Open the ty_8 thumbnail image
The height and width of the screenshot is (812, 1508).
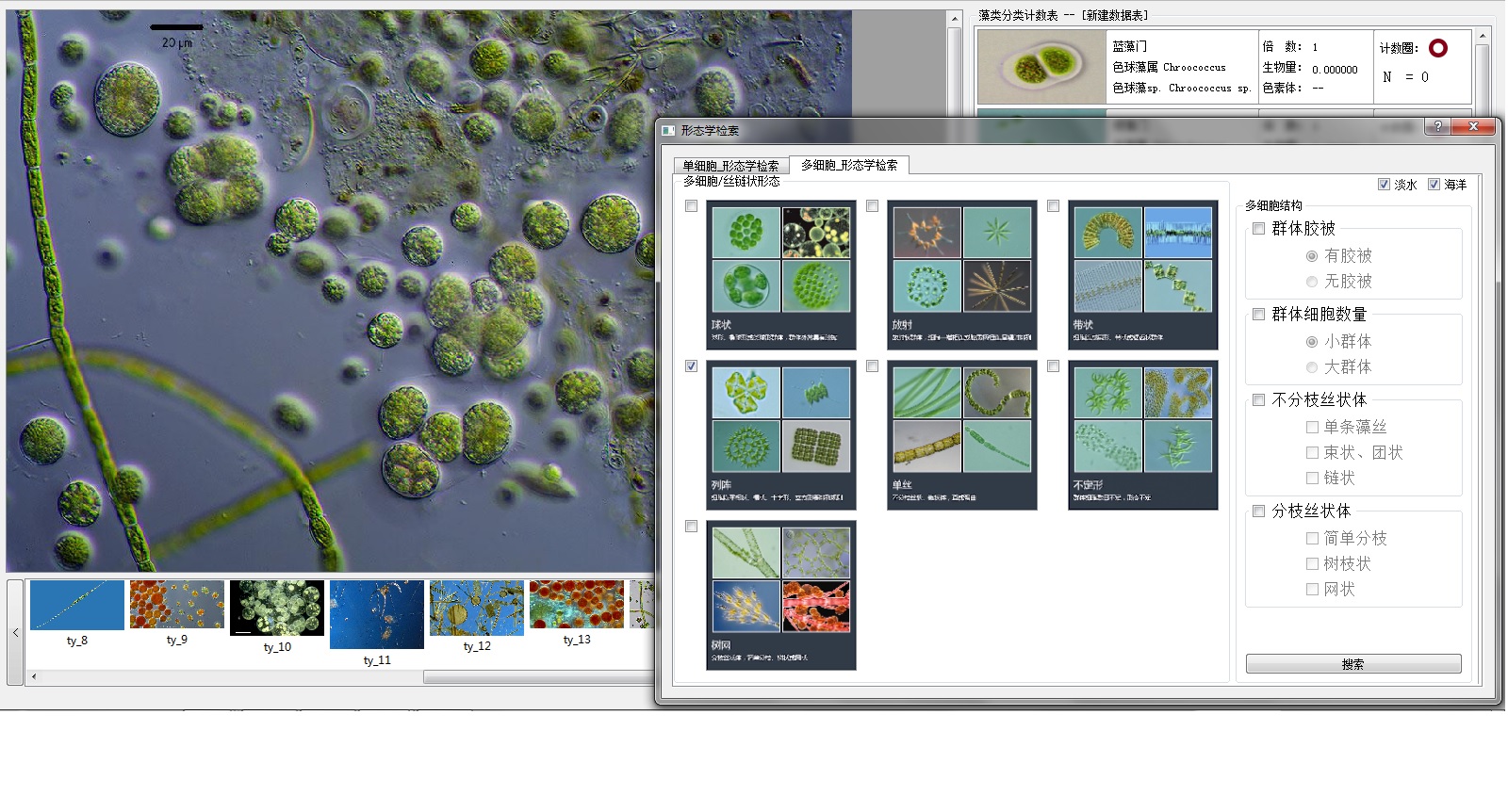[x=77, y=605]
